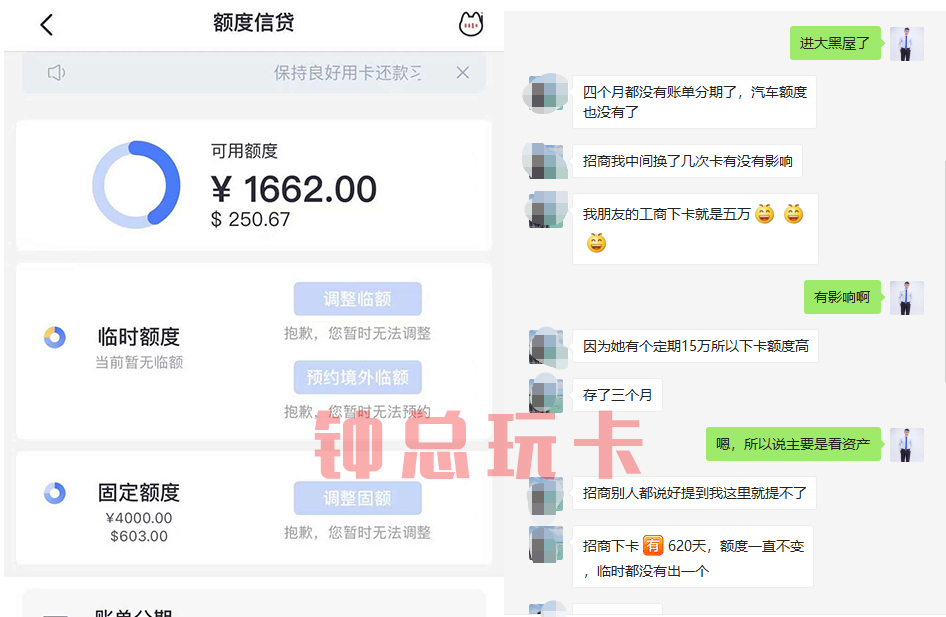The image size is (946, 617).
Task: Open sender avatar beside 进大黑屋了
Action: 907,43
